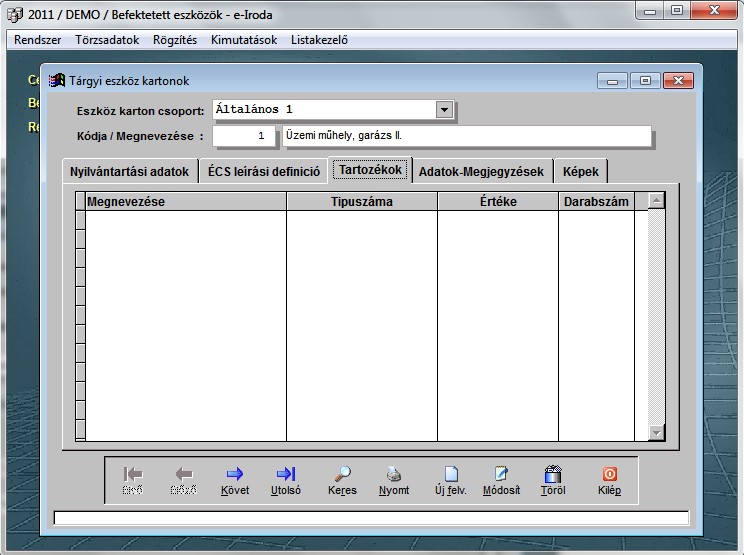Jump to last record with Utolsó
The image size is (744, 555).
pyautogui.click(x=285, y=475)
